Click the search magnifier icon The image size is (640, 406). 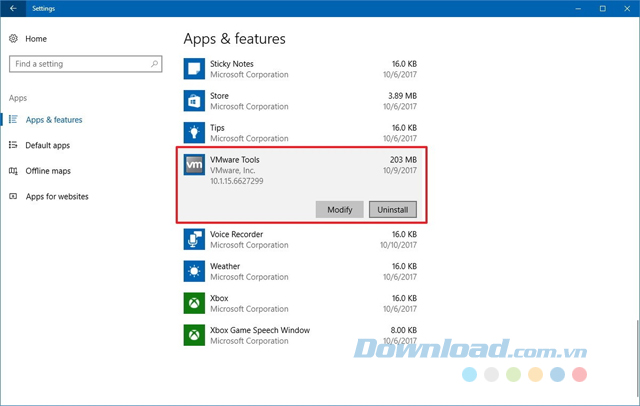tap(155, 64)
